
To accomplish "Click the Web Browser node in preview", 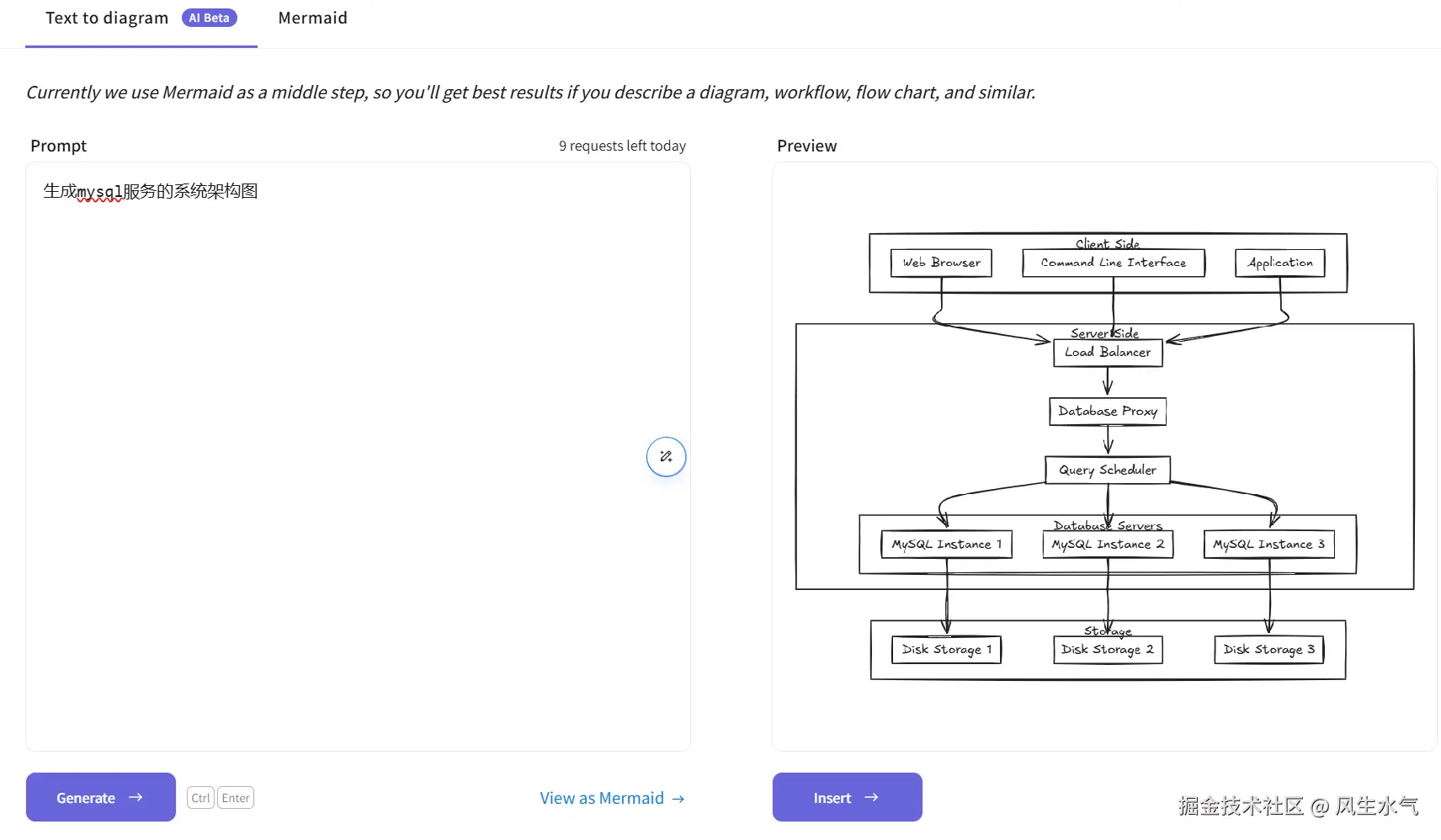I will (x=941, y=263).
